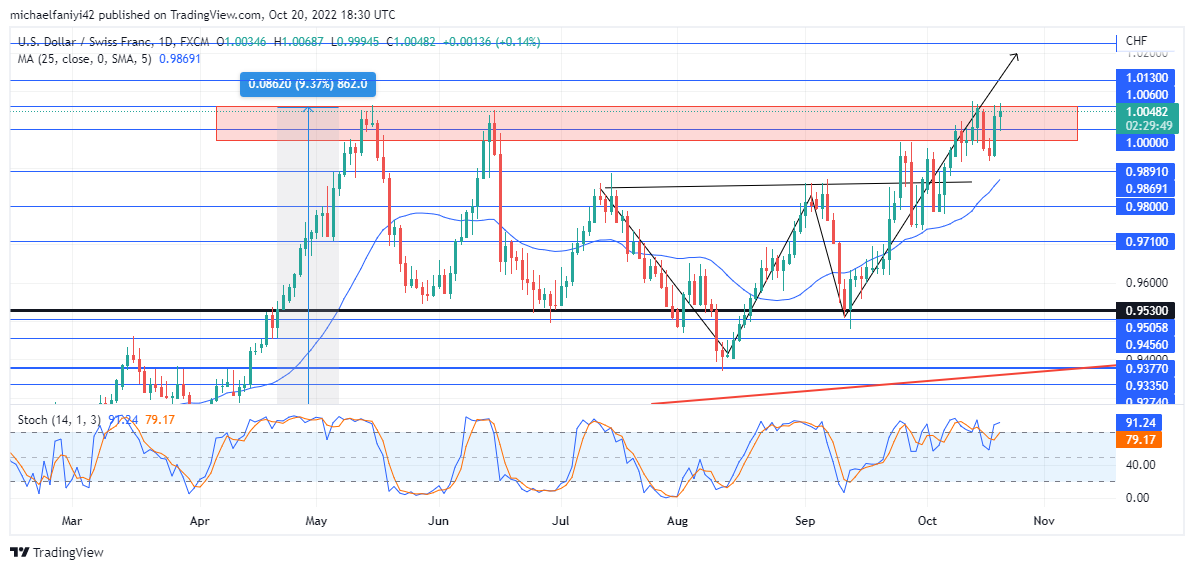This screenshot has height=570, width=1194.
Task: Select the 1.00000 price label
Action: 1147,142
